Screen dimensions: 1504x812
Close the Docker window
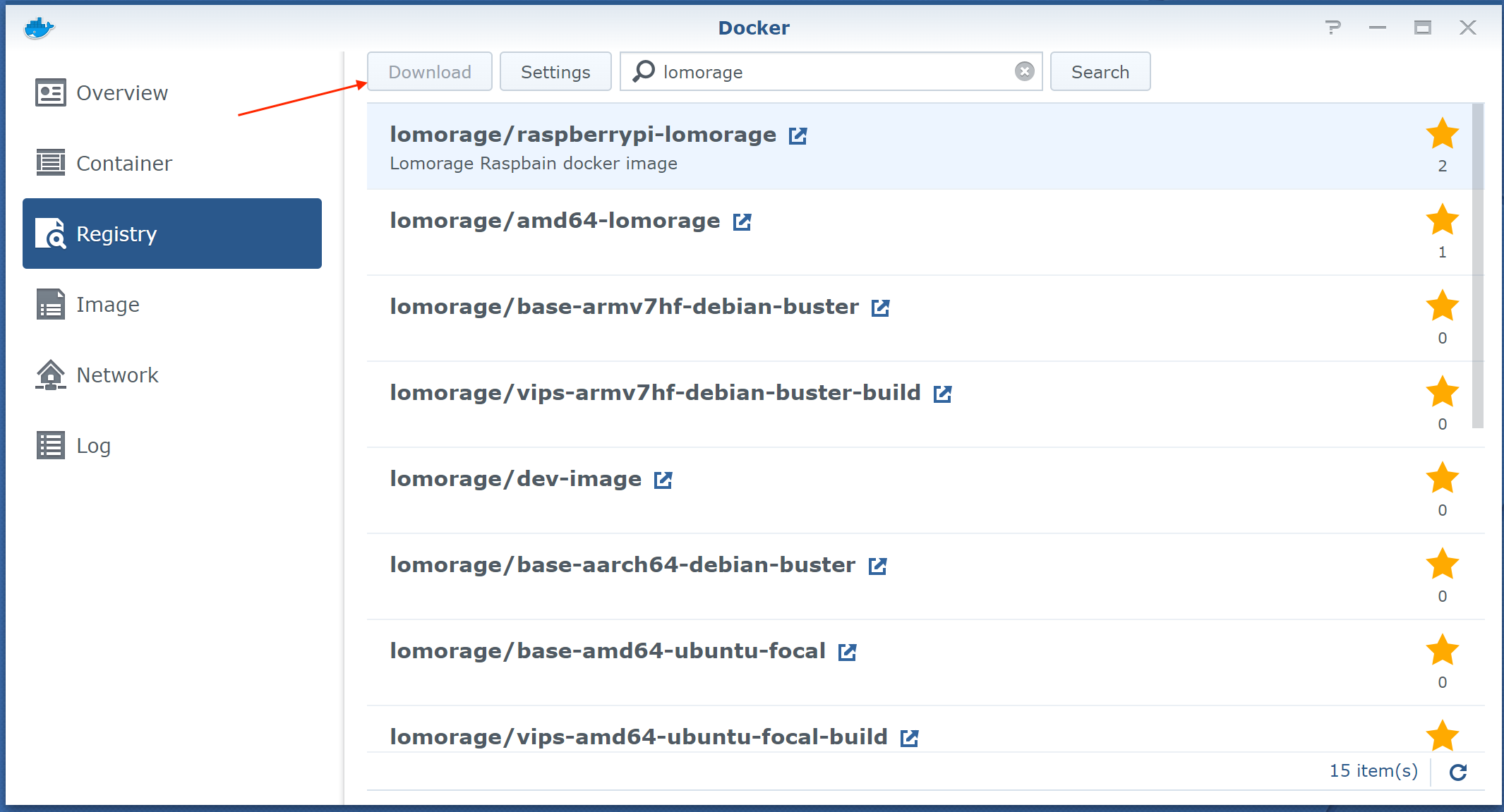click(x=1468, y=28)
